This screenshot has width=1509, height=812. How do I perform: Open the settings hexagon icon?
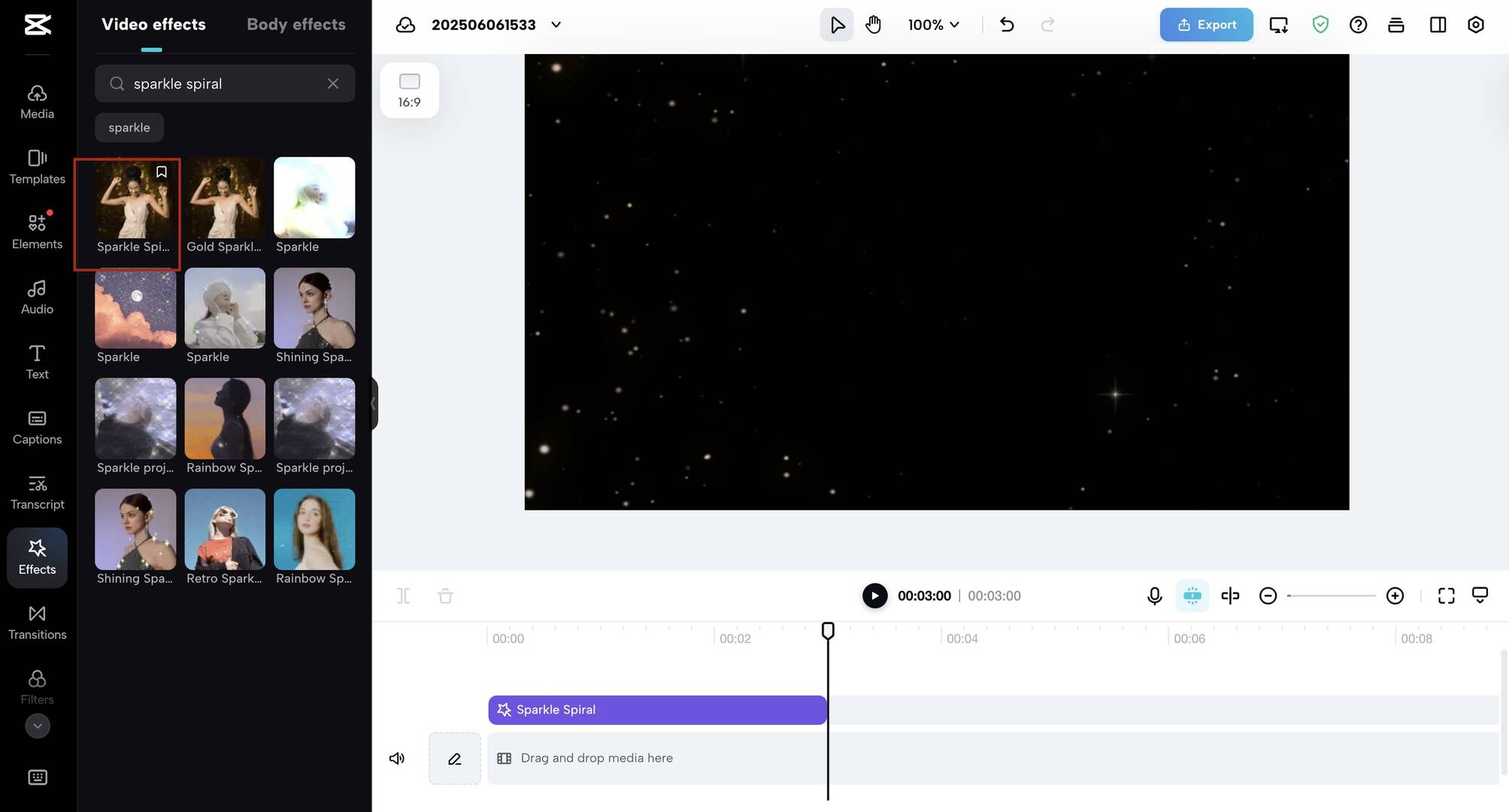pyautogui.click(x=1476, y=25)
